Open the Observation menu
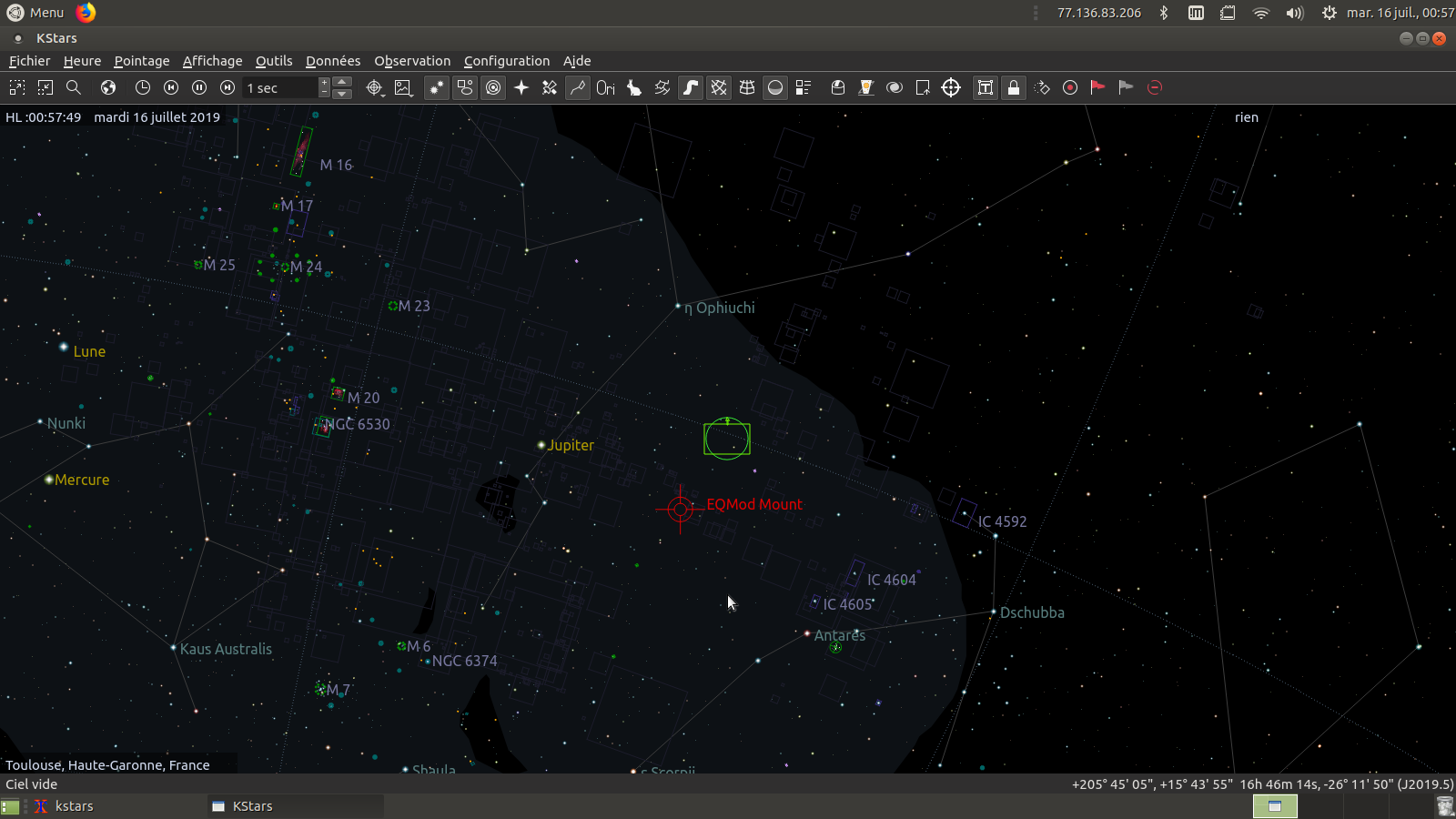Screen dimensions: 1456x819 pyautogui.click(x=412, y=61)
